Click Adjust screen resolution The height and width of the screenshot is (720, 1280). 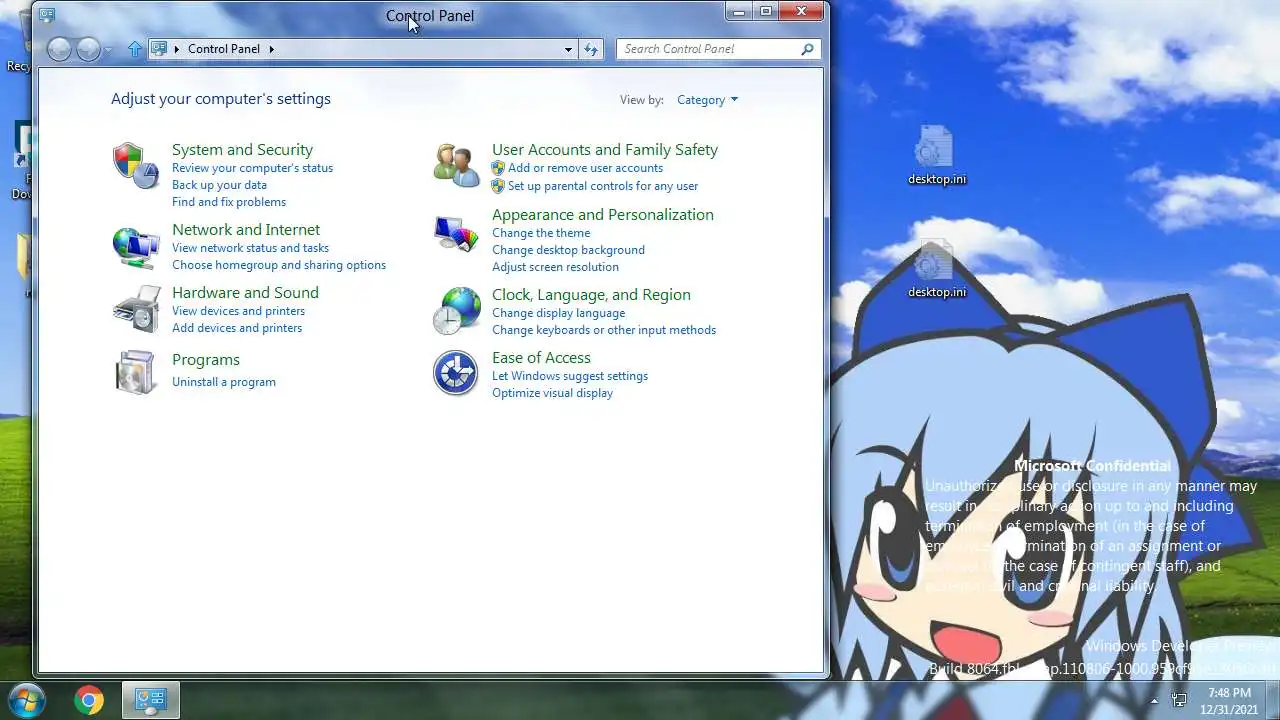coord(555,267)
